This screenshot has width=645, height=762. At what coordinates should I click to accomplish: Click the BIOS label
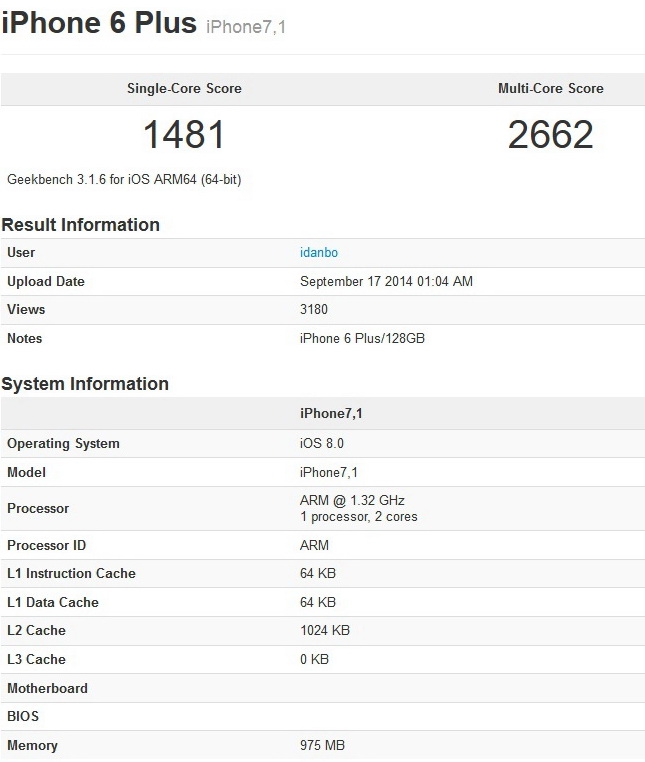[23, 716]
